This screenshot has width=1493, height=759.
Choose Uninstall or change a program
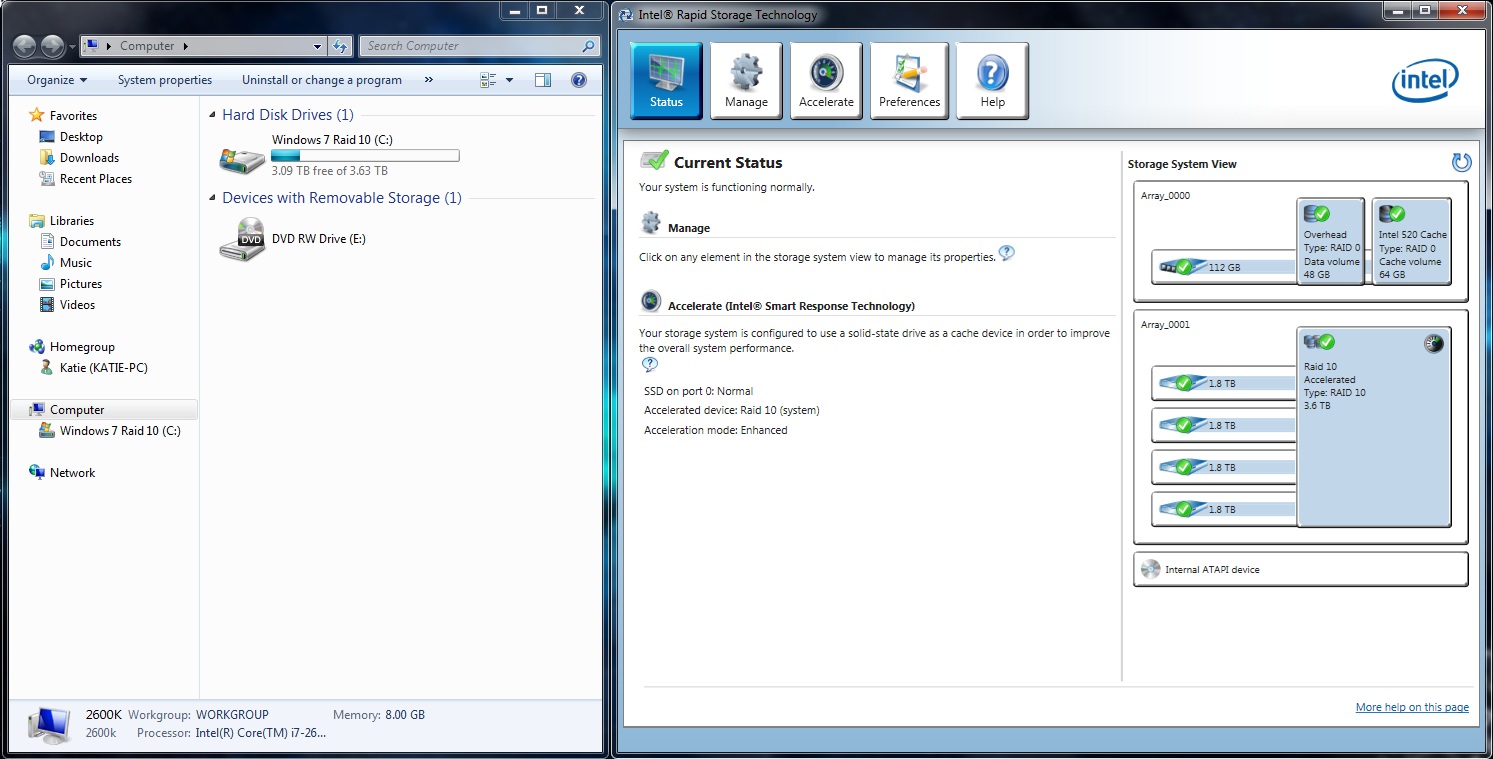(x=322, y=80)
